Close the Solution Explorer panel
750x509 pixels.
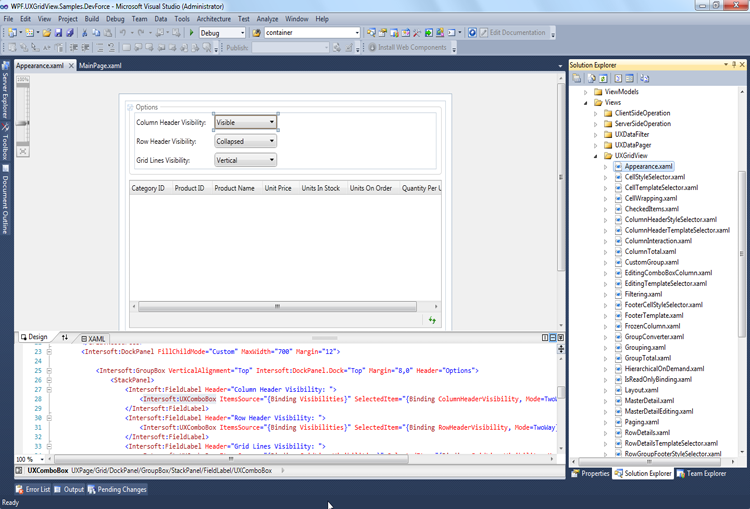pyautogui.click(x=742, y=65)
